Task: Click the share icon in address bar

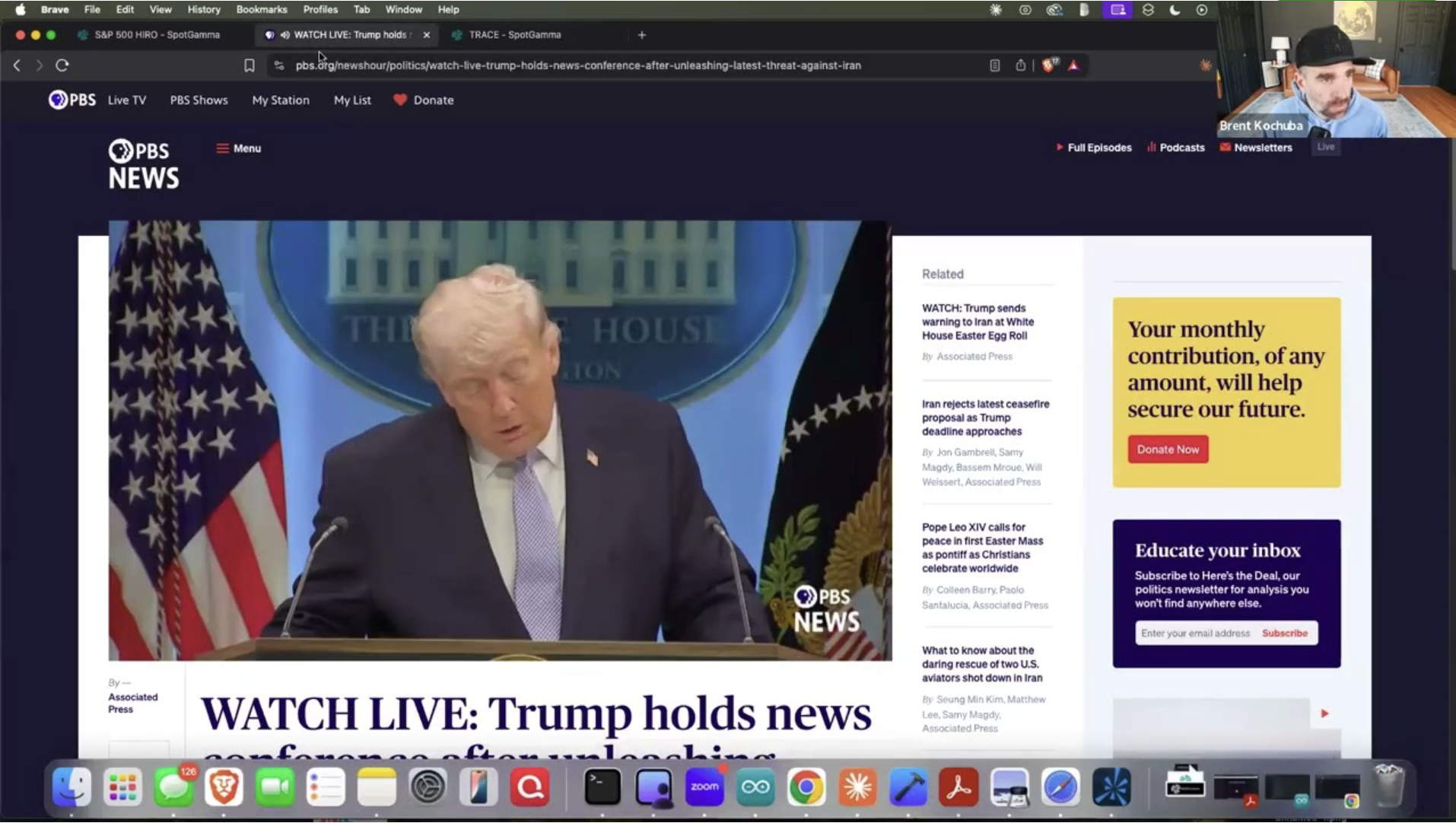Action: [1020, 65]
